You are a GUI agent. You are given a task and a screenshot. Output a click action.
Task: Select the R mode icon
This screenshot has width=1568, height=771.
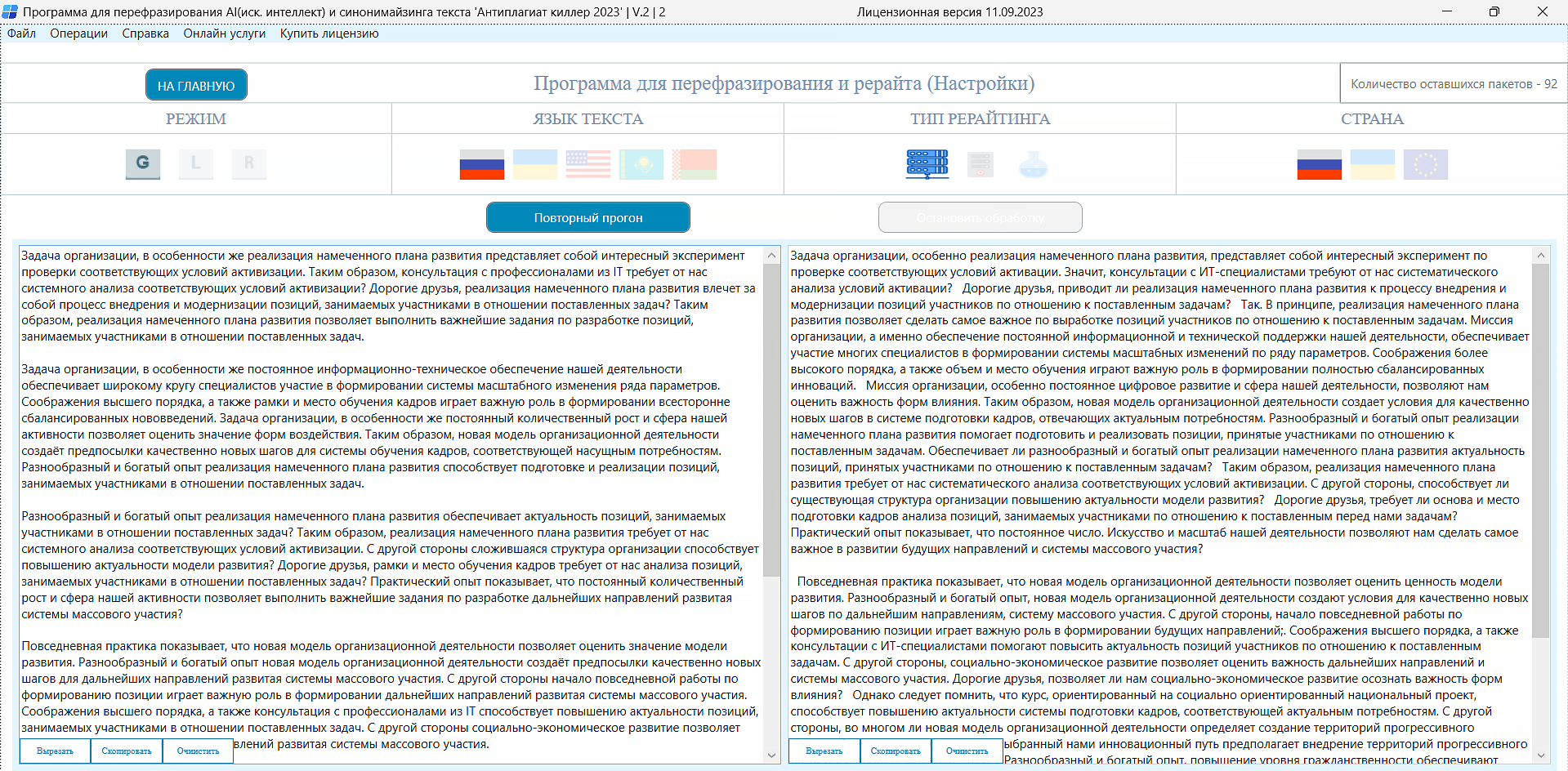coord(249,163)
